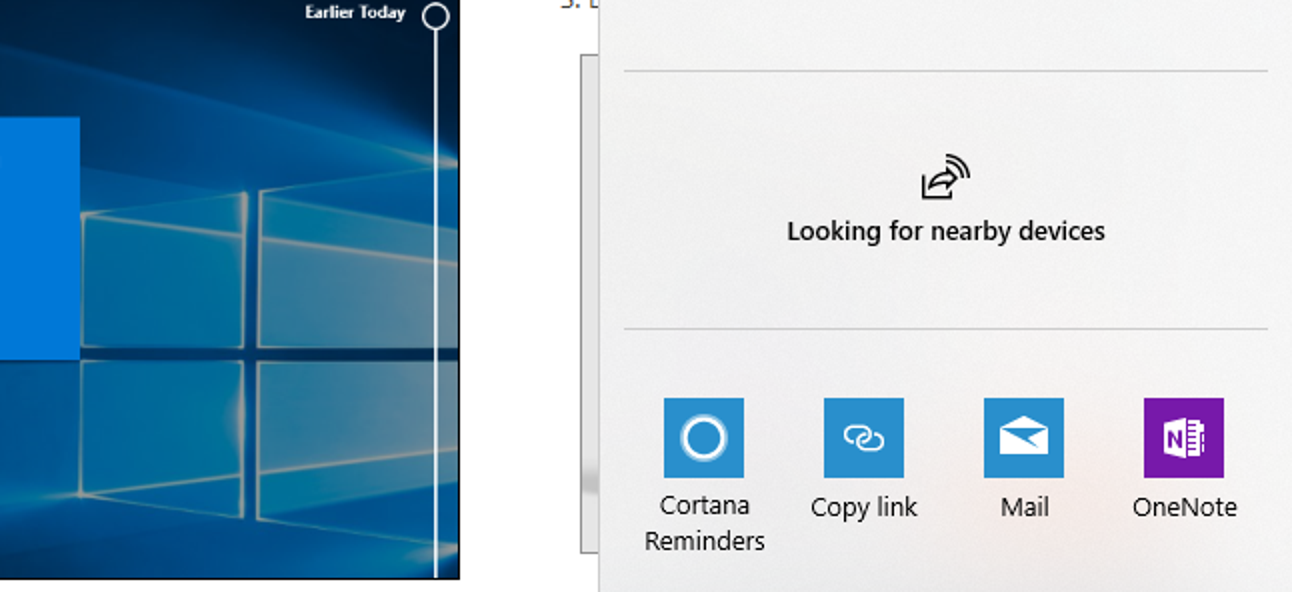
Task: Click the gray scrollbar beside share panel
Action: coord(589,300)
